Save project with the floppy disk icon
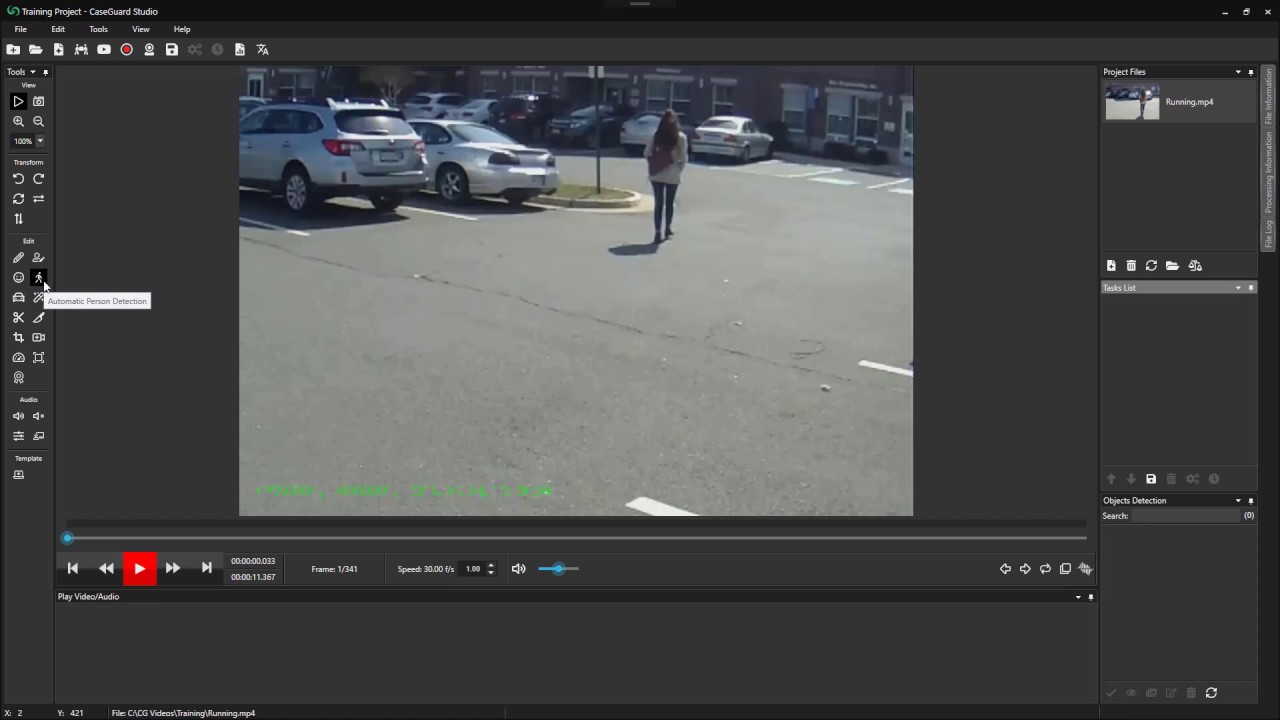Image resolution: width=1280 pixels, height=720 pixels. [172, 49]
